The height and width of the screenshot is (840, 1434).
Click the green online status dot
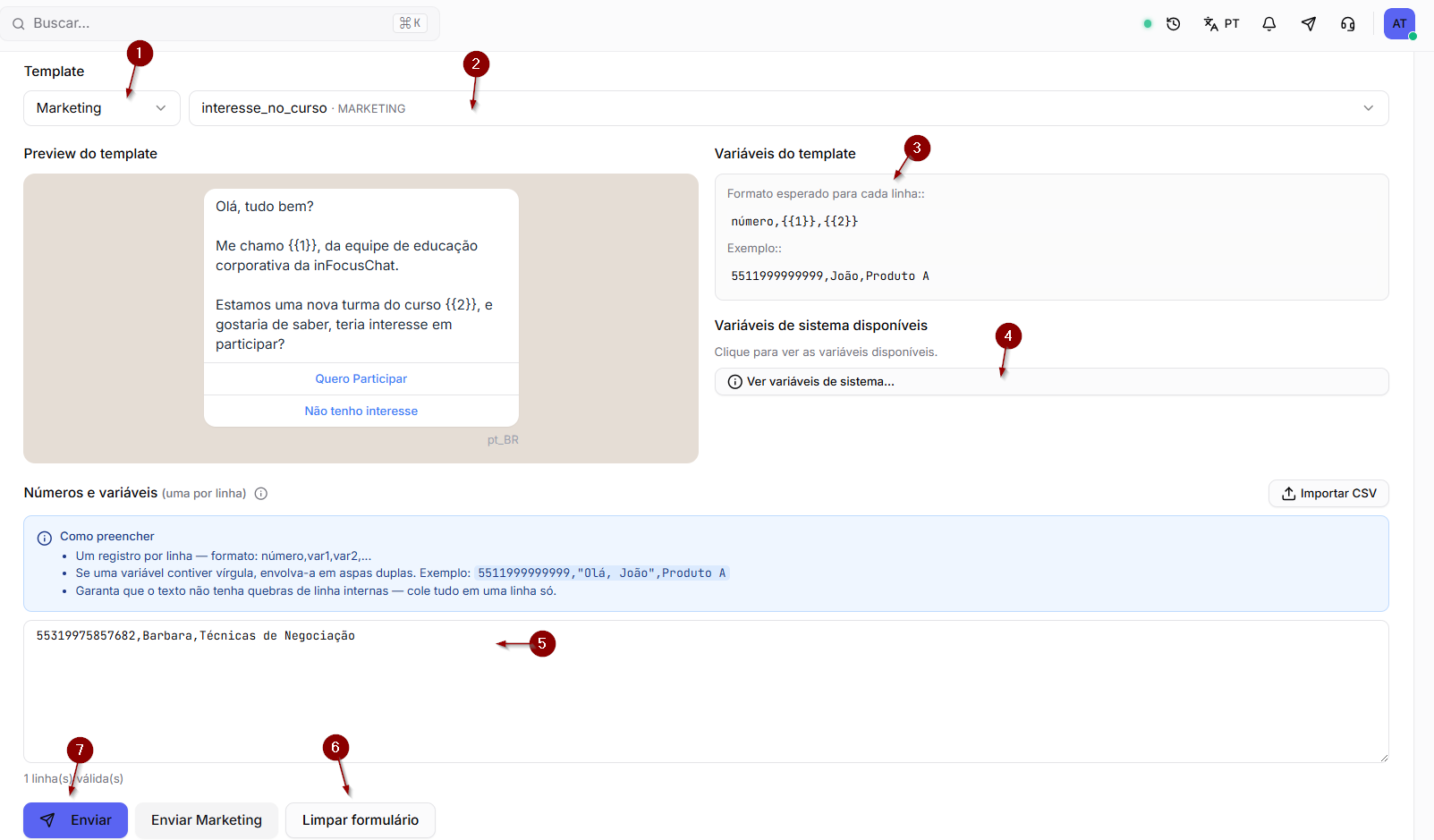click(x=1148, y=24)
